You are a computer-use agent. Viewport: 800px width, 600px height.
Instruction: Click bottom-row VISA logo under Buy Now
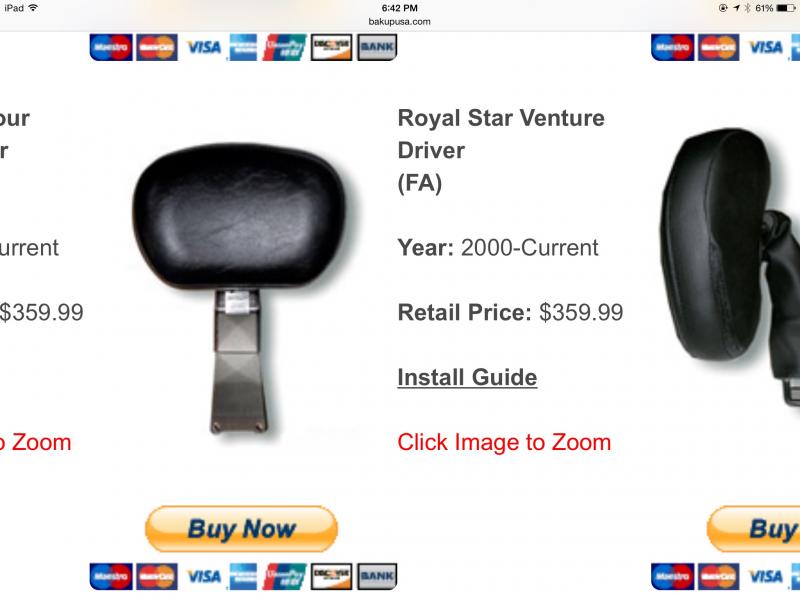pos(204,577)
